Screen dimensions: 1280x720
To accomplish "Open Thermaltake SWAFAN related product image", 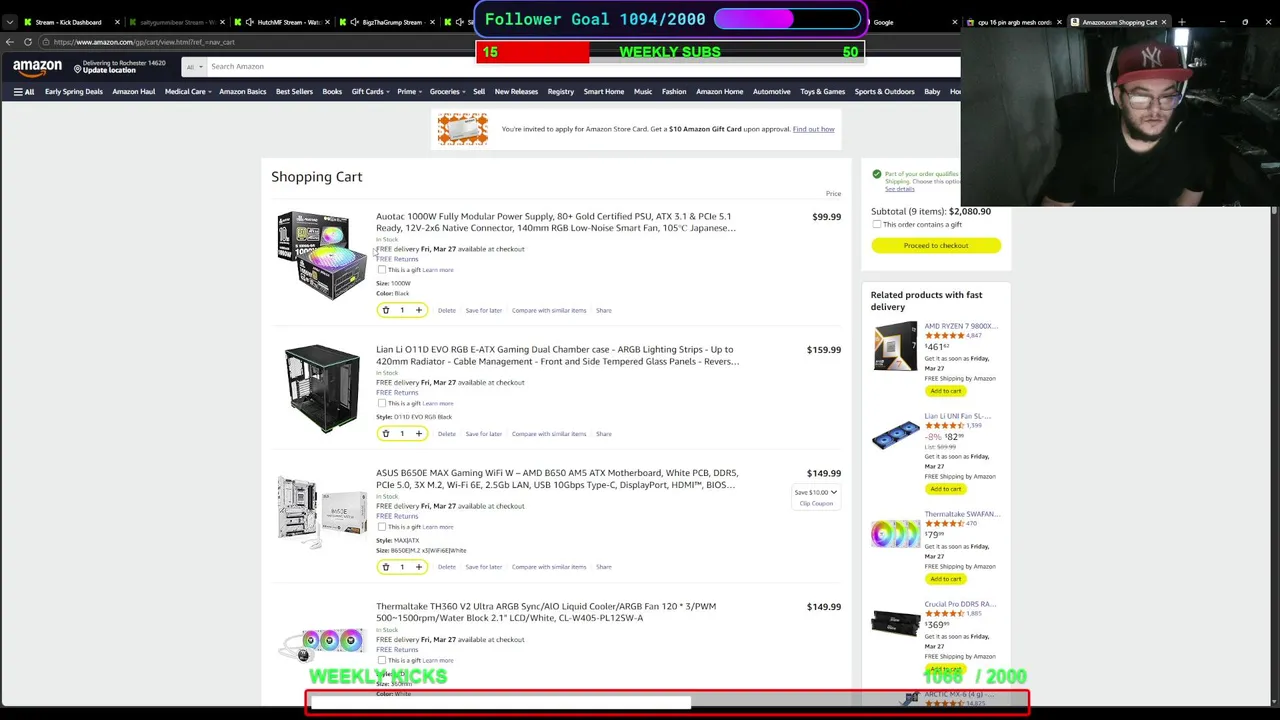I will point(895,534).
